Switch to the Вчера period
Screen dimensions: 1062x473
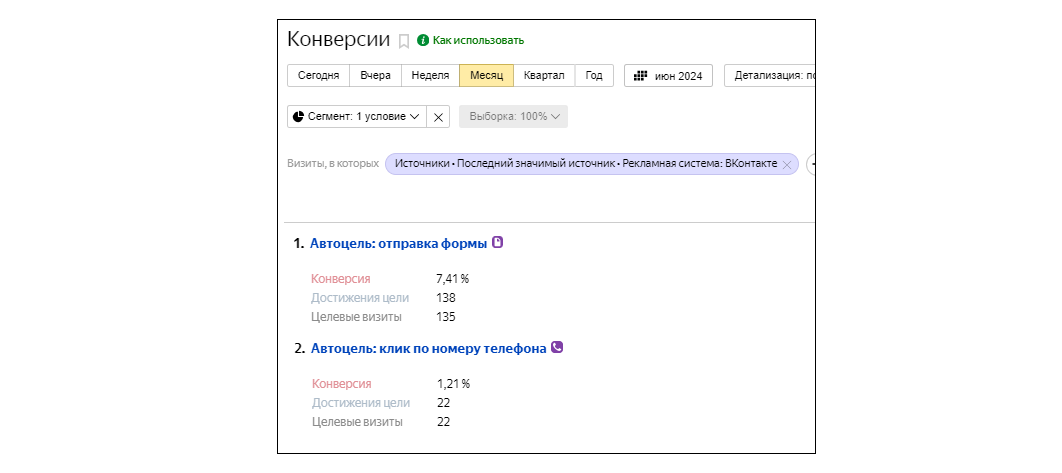coord(375,76)
